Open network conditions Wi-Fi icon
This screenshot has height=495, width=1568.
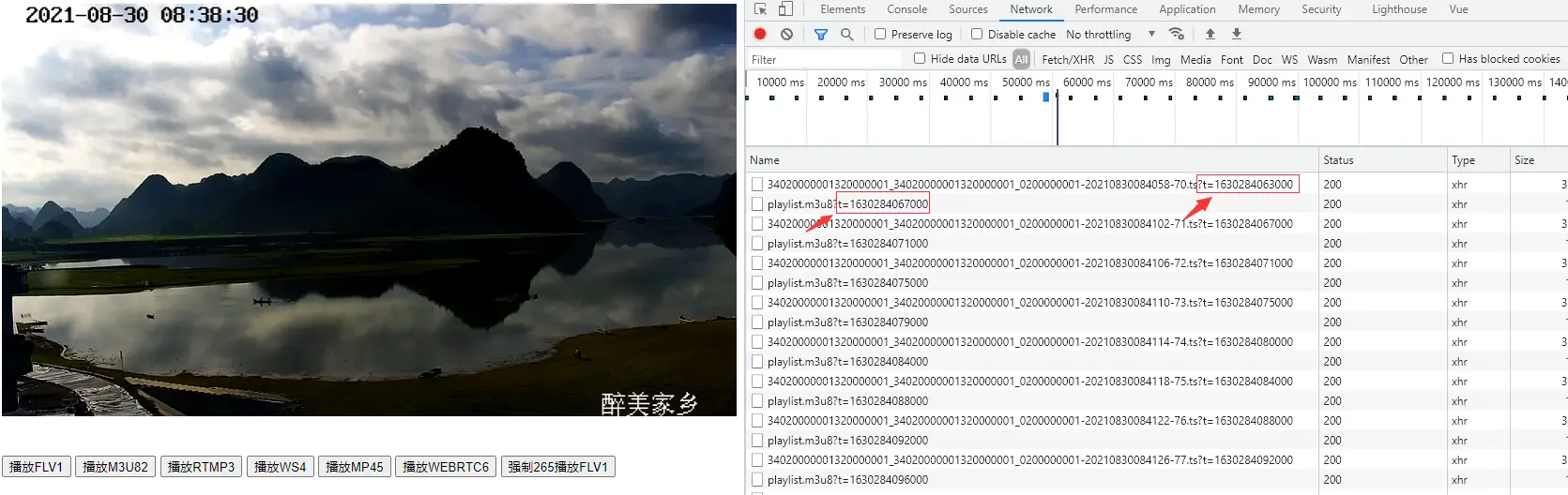1176,34
